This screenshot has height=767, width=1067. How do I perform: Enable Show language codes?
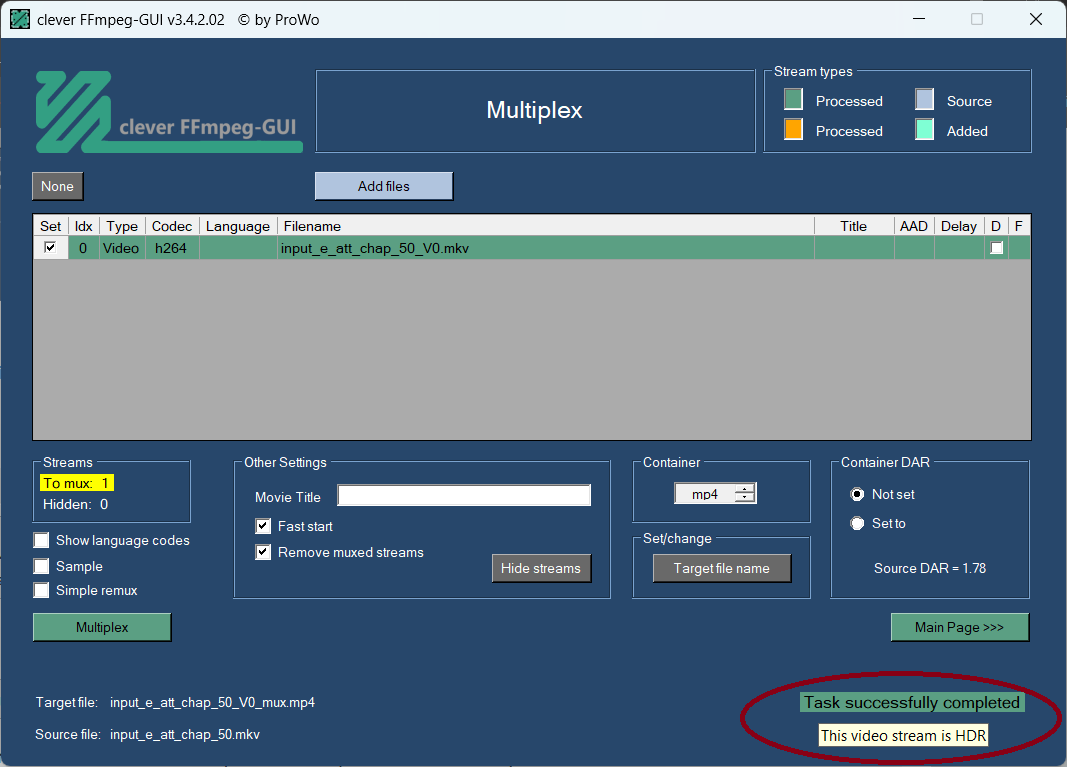coord(42,540)
